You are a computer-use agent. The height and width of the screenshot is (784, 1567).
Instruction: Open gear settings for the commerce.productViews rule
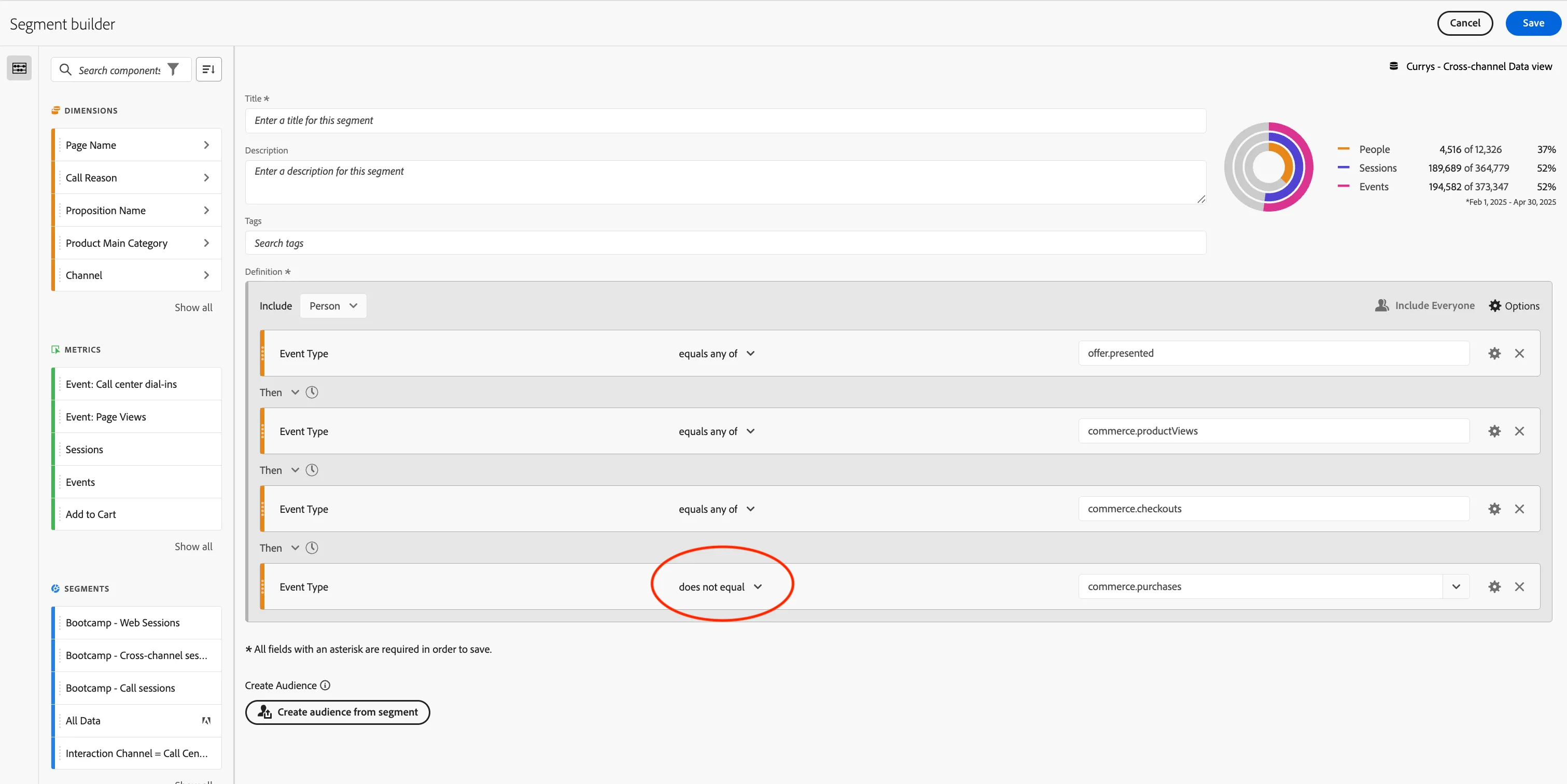(1494, 431)
